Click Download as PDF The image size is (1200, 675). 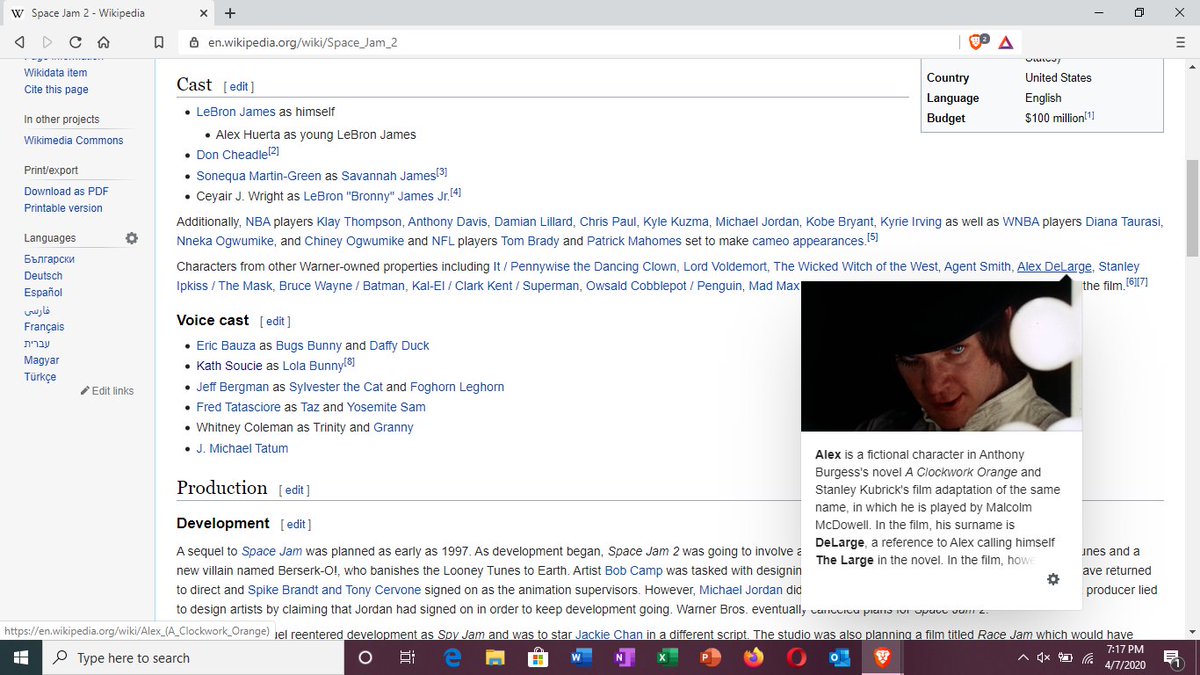[x=66, y=191]
